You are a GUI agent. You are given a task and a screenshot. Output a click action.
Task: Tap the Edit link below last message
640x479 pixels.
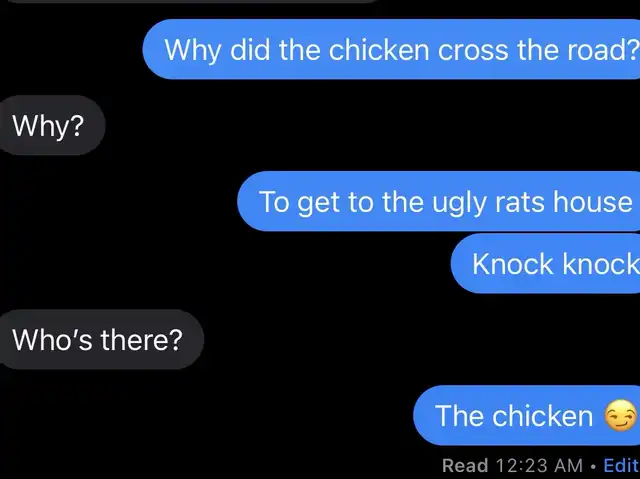click(621, 465)
